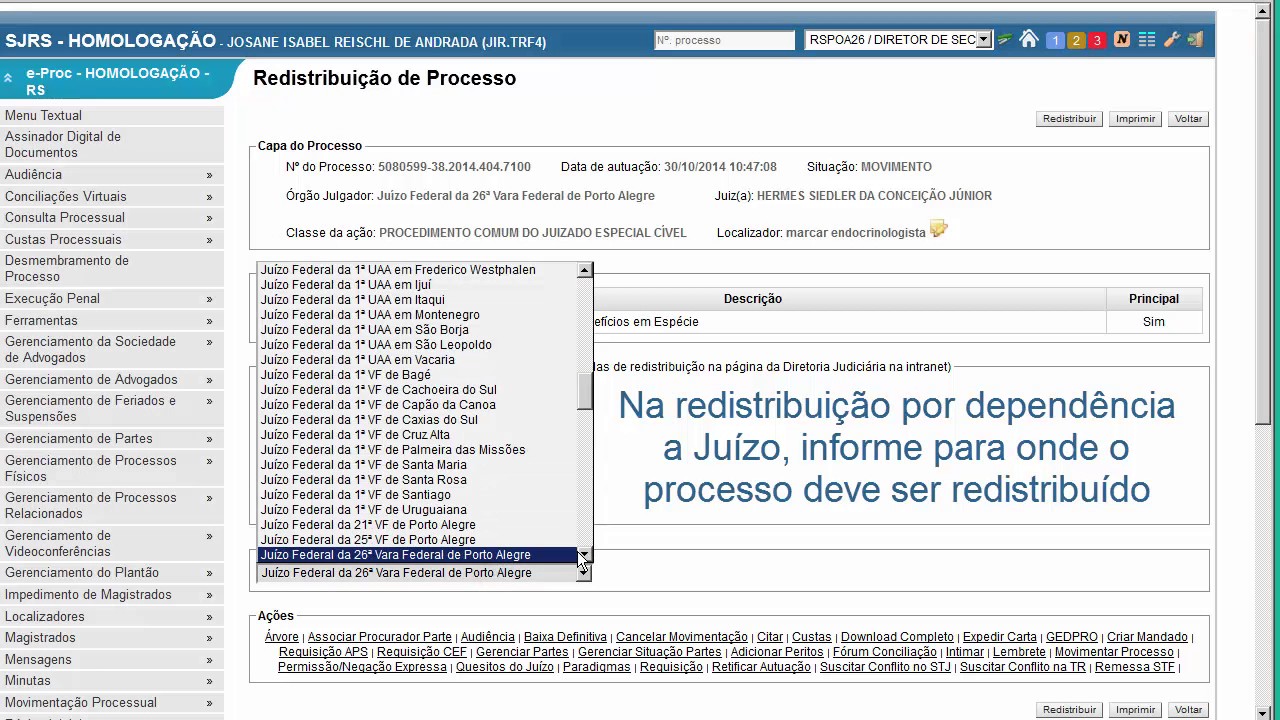The height and width of the screenshot is (720, 1280).
Task: Open the Mensagens sidebar item
Action: pos(112,659)
